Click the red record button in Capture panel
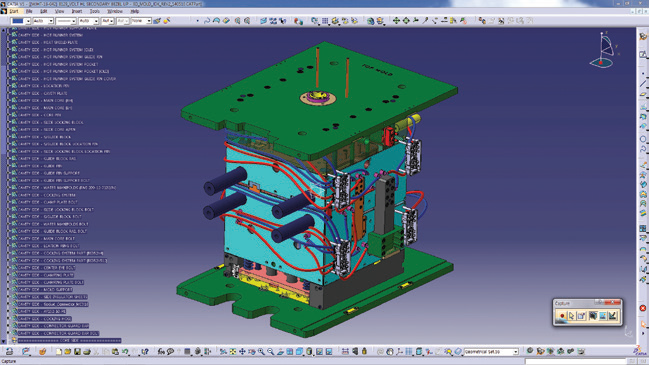 (x=562, y=316)
